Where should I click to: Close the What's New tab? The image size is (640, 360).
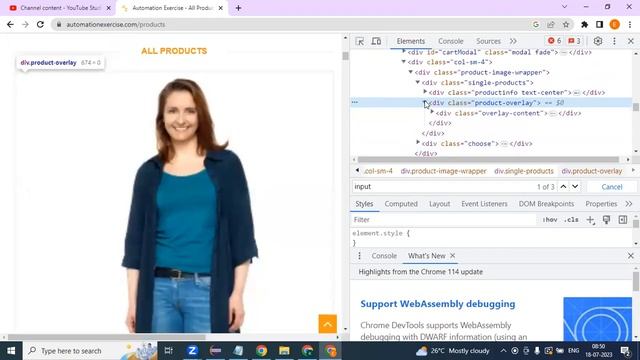pyautogui.click(x=452, y=256)
